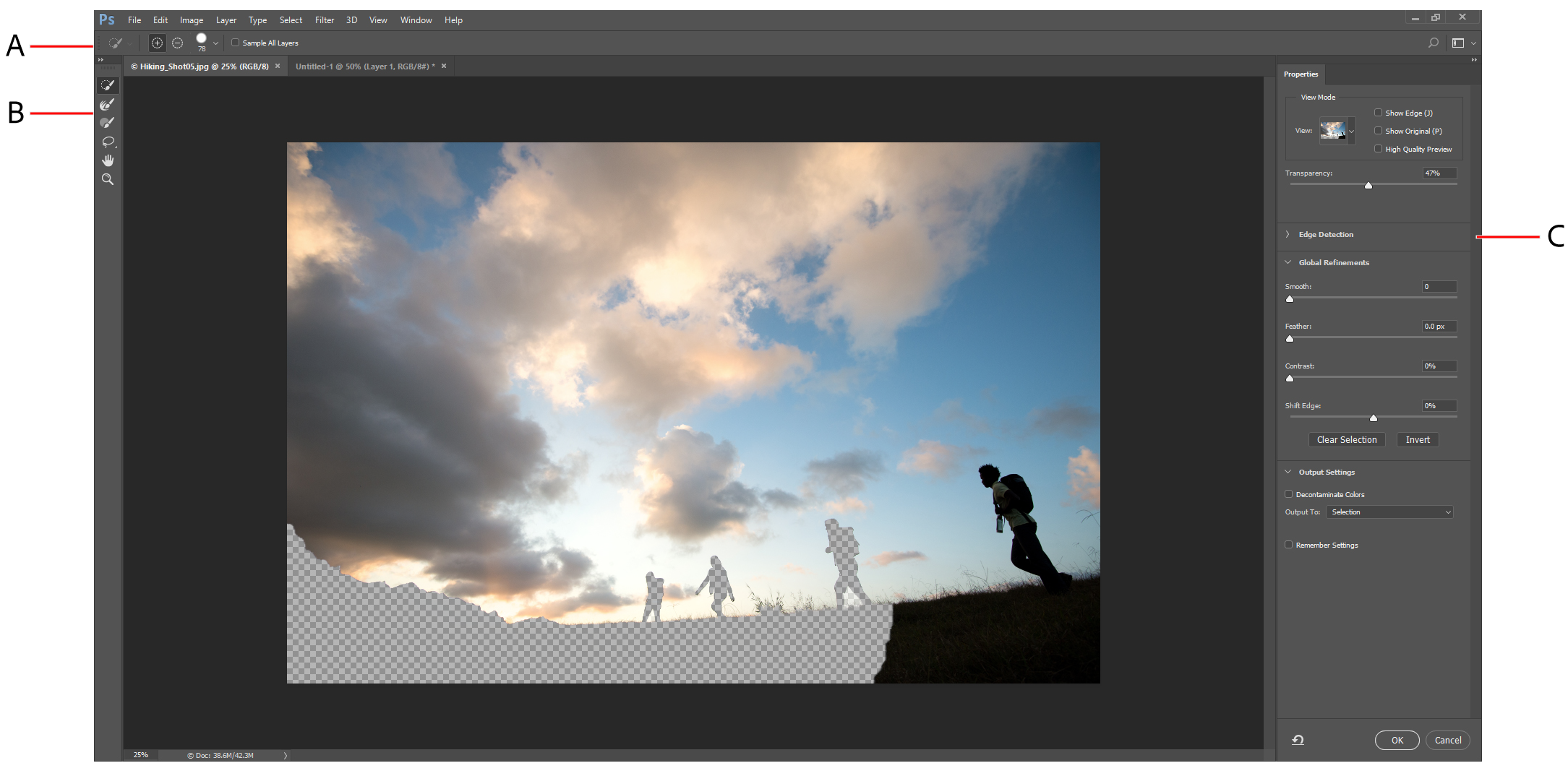
Task: Open the brush options dropdown arrow
Action: point(215,43)
